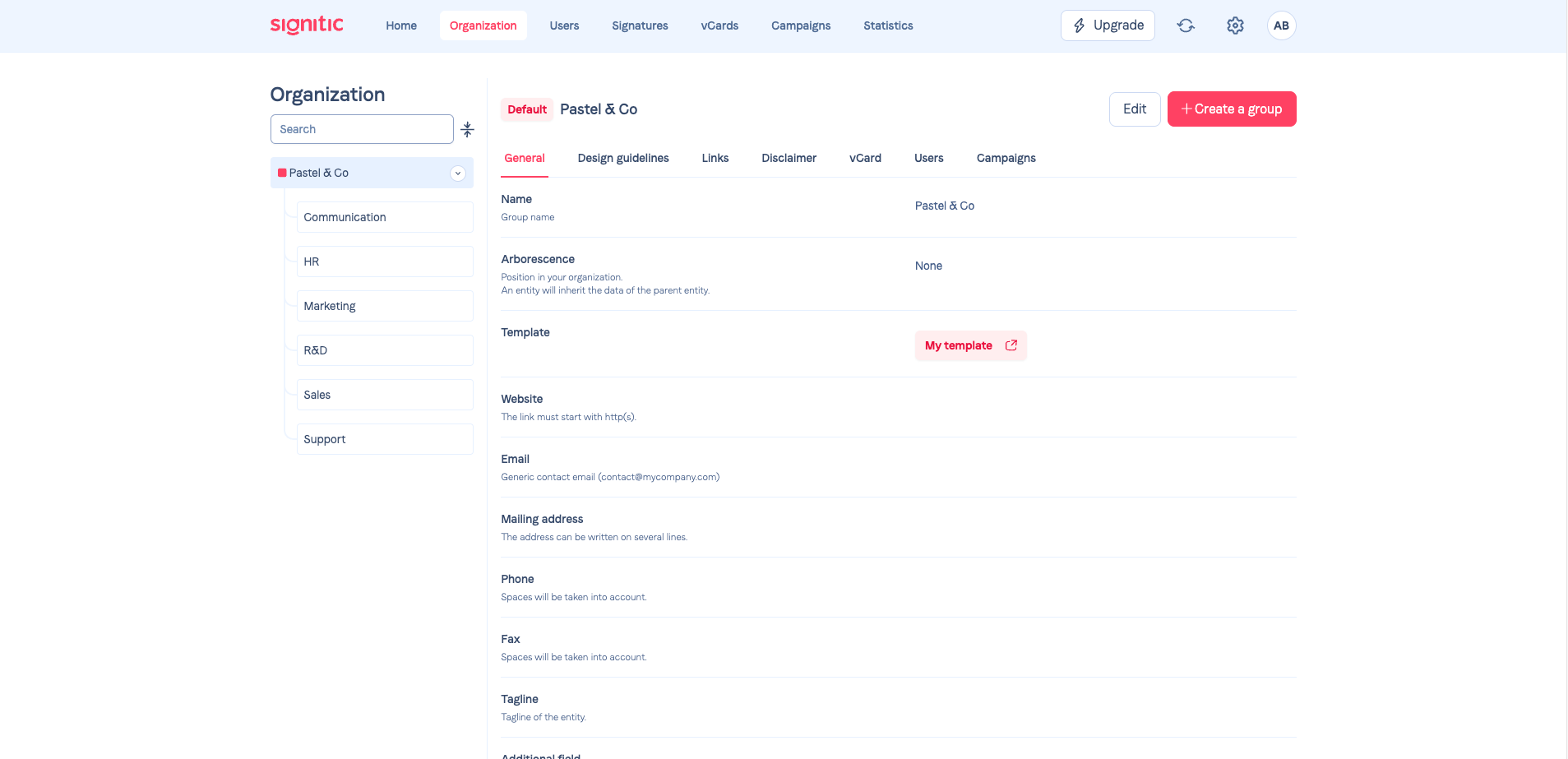
Task: Open the AB account avatar menu
Action: [1281, 25]
